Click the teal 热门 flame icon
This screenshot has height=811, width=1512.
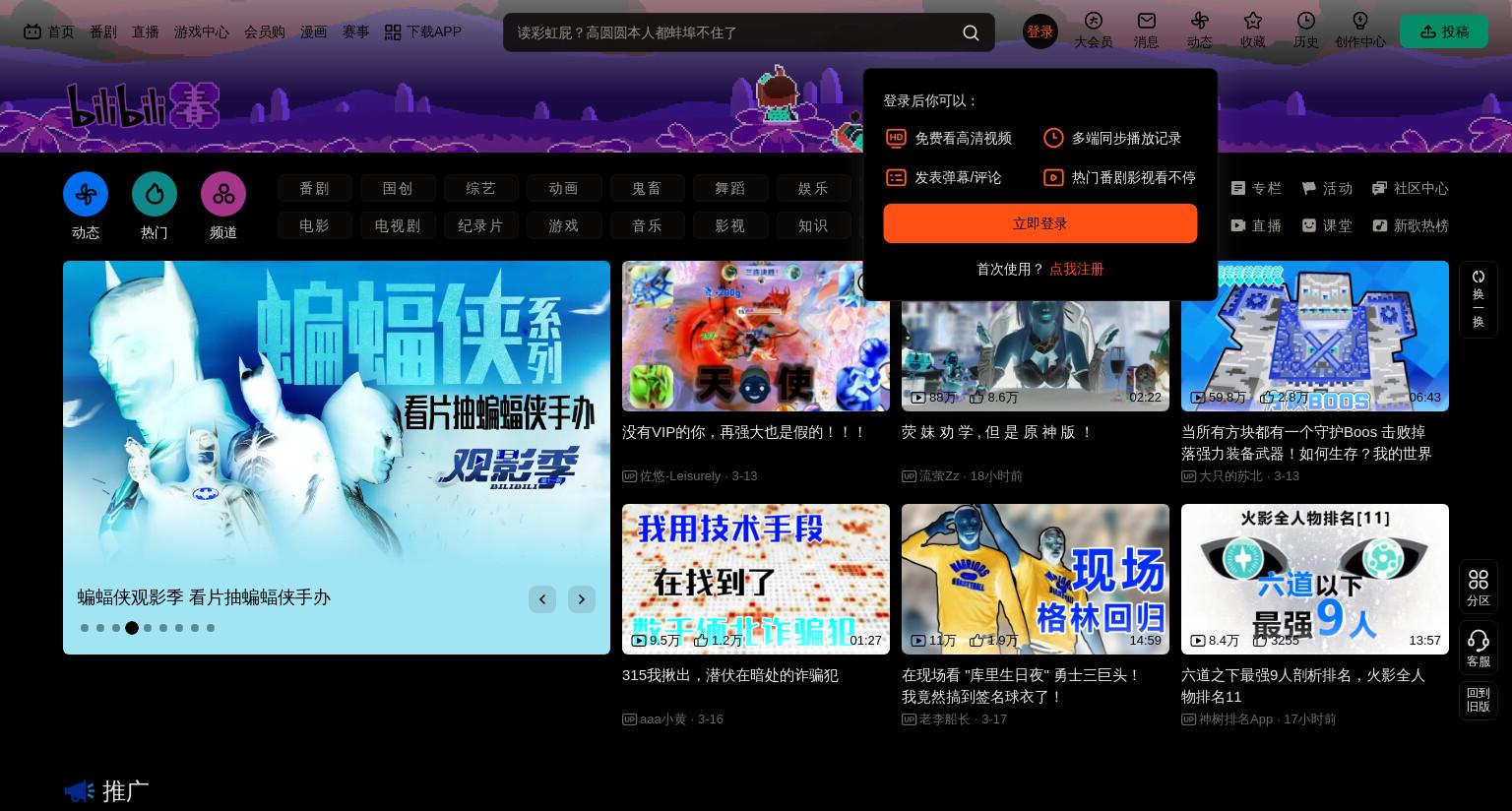tap(155, 194)
